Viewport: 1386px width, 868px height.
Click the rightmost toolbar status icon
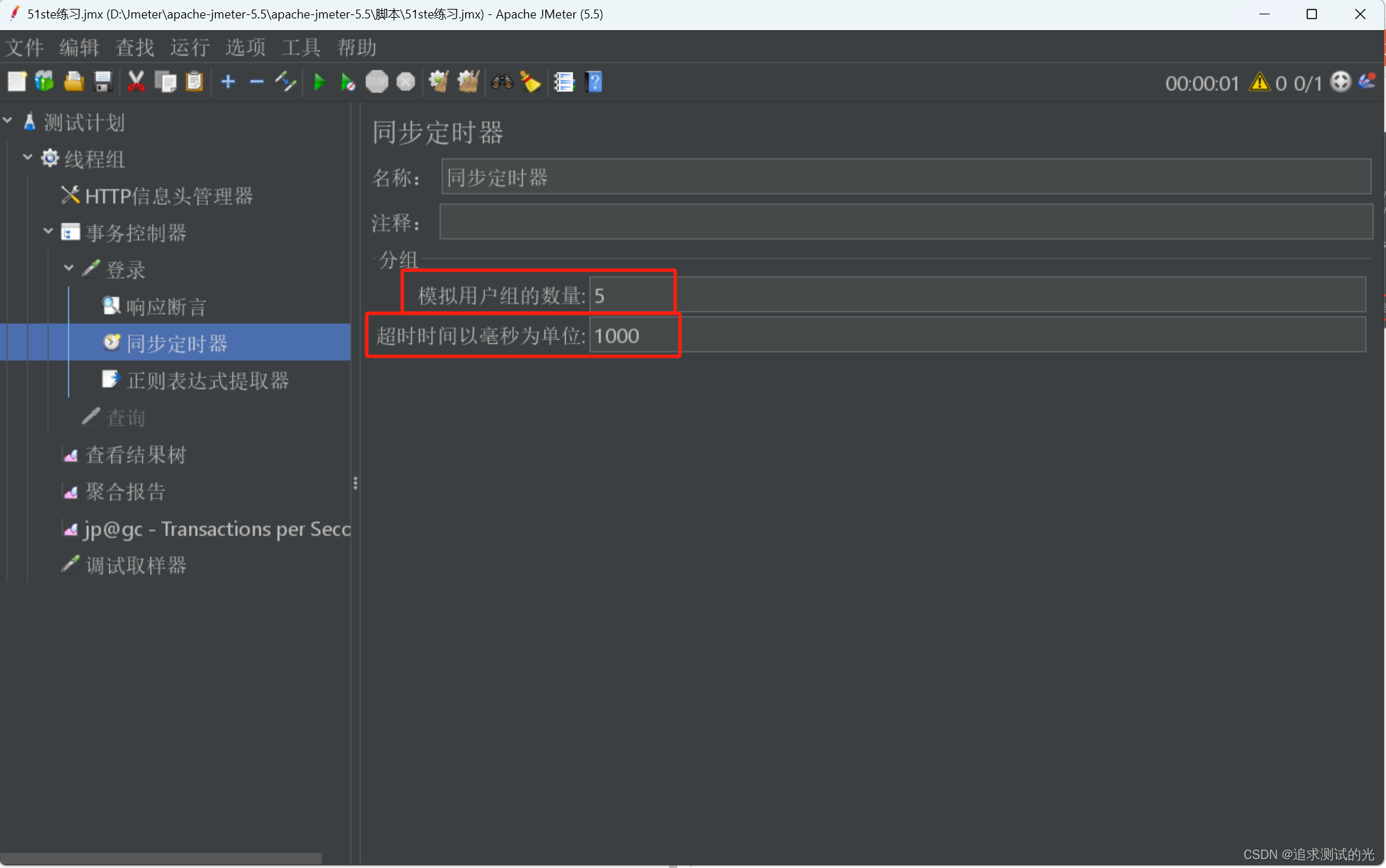coord(1368,81)
